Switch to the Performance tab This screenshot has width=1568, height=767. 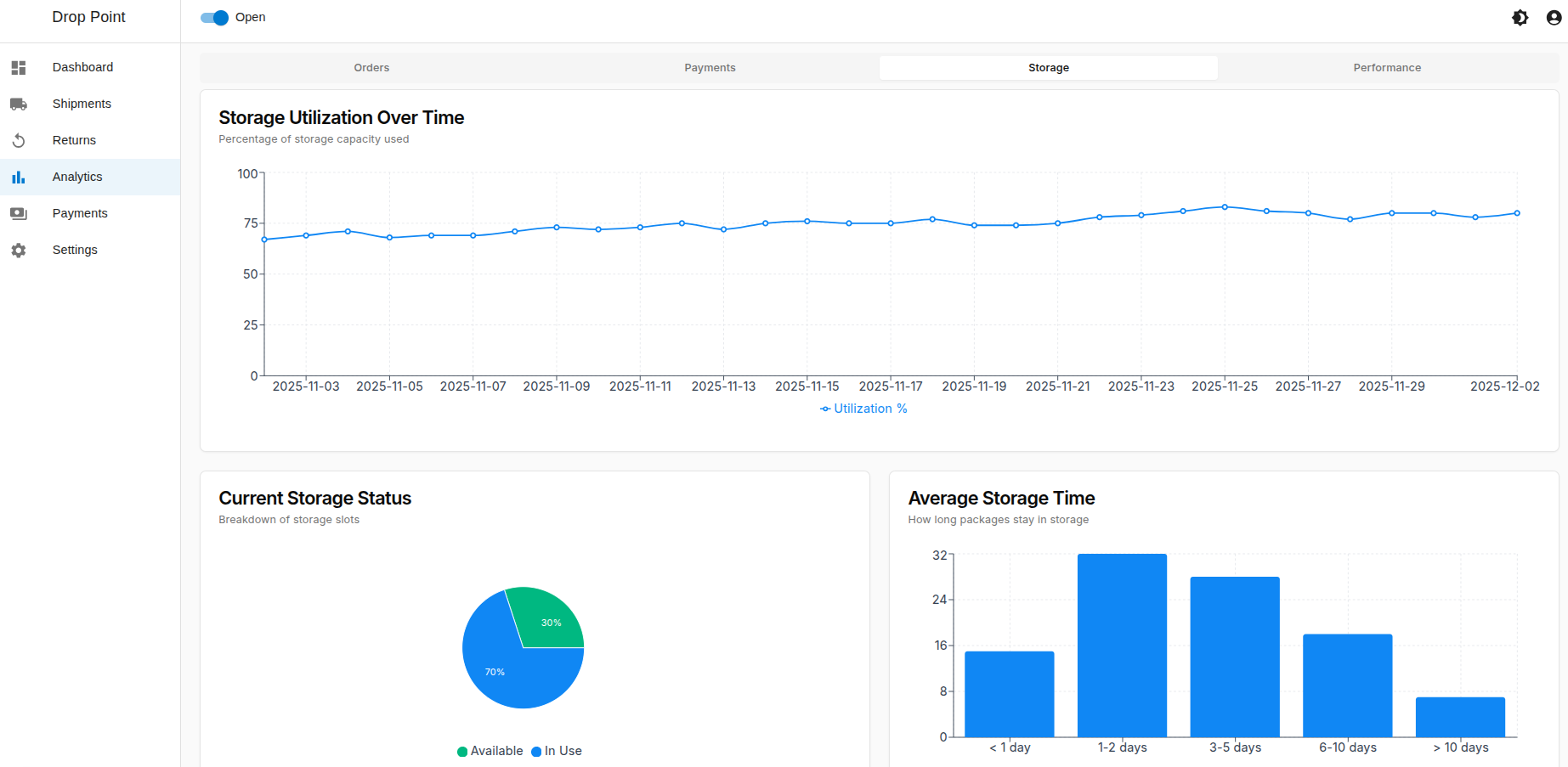point(1386,68)
